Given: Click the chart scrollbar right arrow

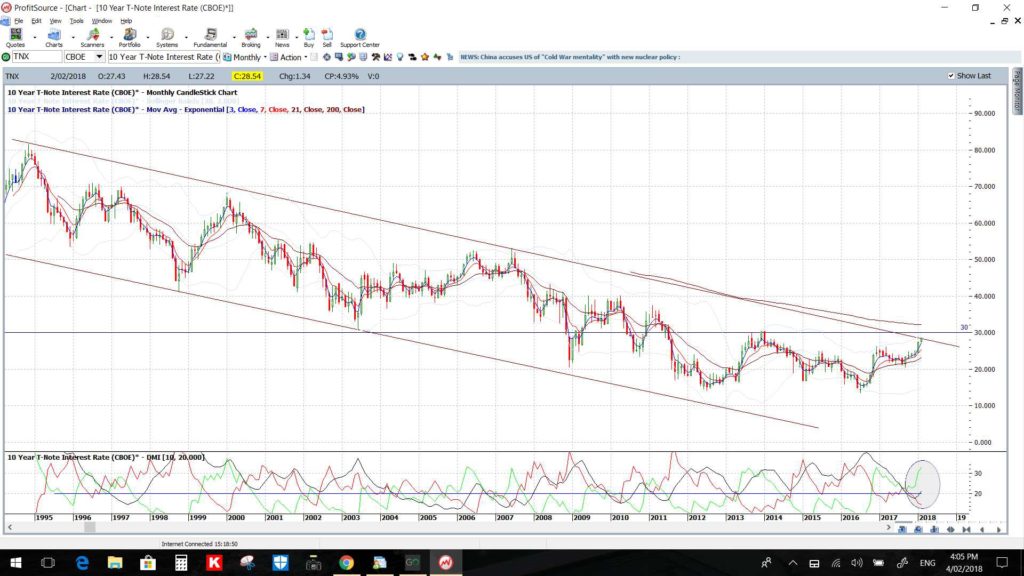Looking at the screenshot, I should coord(888,527).
